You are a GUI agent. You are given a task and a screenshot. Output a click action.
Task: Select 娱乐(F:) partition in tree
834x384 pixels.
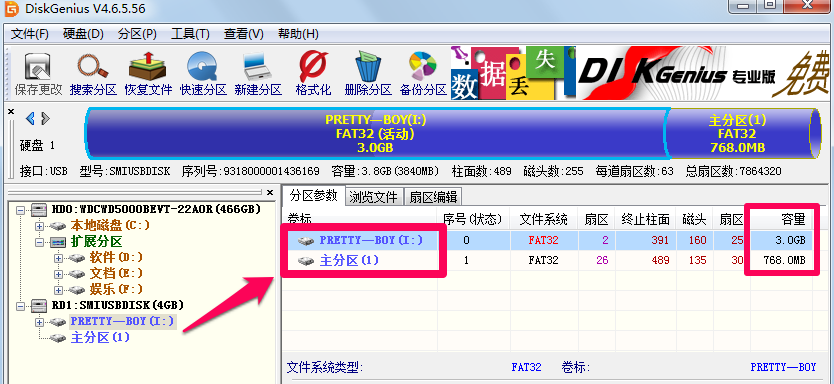(116, 289)
